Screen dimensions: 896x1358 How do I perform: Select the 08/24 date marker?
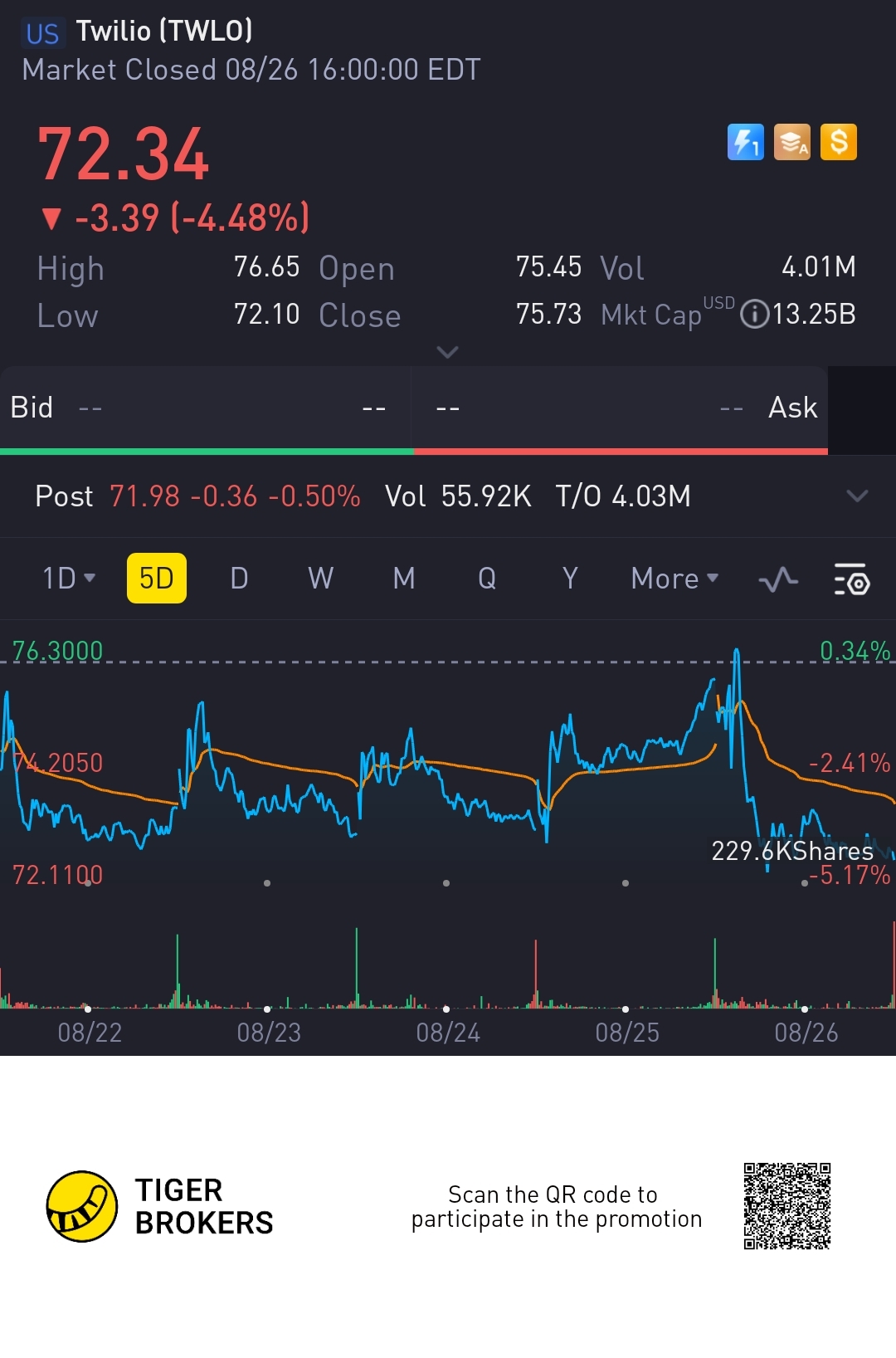(448, 1033)
